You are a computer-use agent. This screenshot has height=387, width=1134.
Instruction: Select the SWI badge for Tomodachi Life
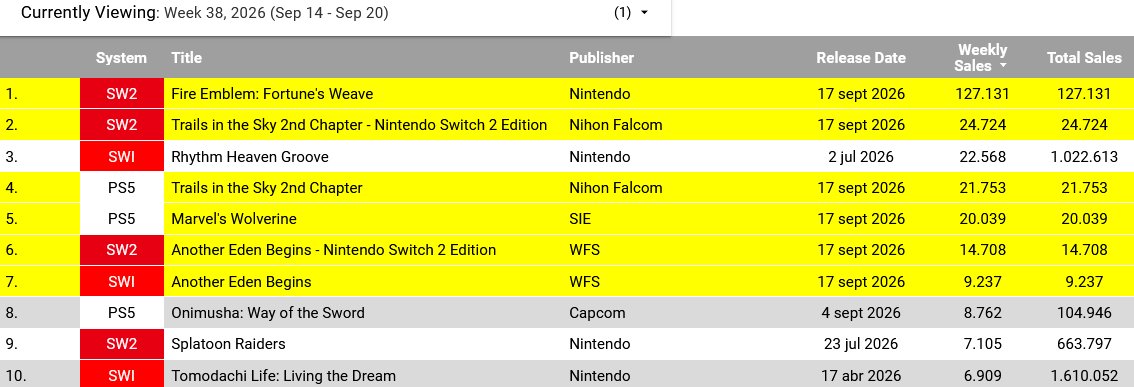click(x=122, y=375)
